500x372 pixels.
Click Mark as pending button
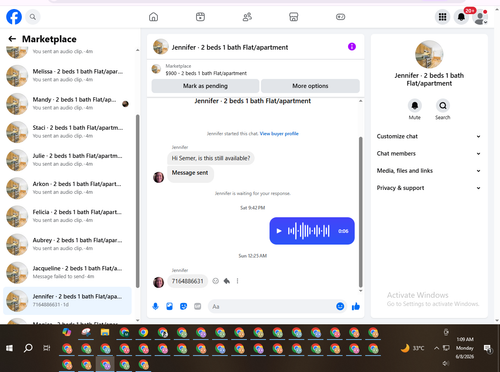[x=205, y=86]
